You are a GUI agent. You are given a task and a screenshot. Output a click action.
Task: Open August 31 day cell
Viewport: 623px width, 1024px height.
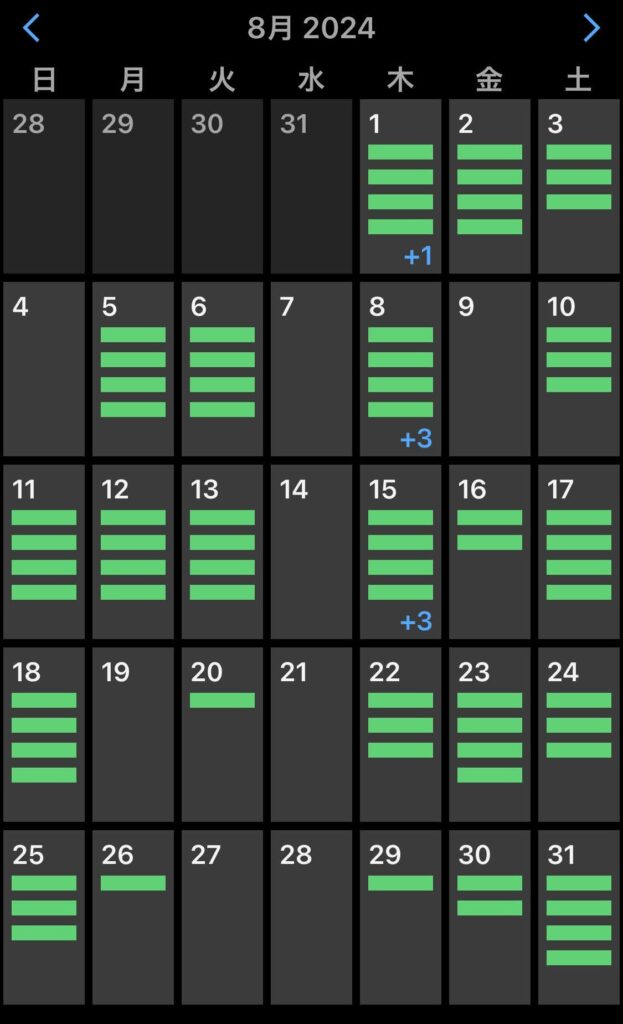pyautogui.click(x=578, y=917)
